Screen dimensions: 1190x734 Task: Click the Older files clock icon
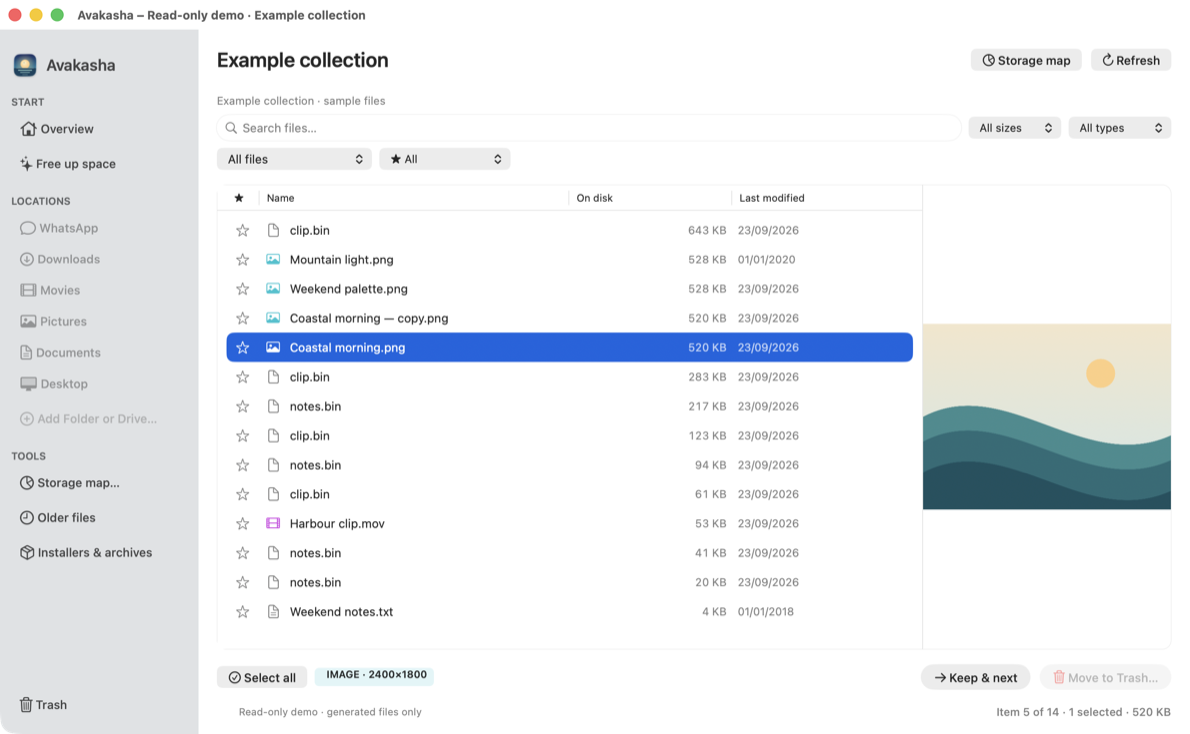point(27,518)
